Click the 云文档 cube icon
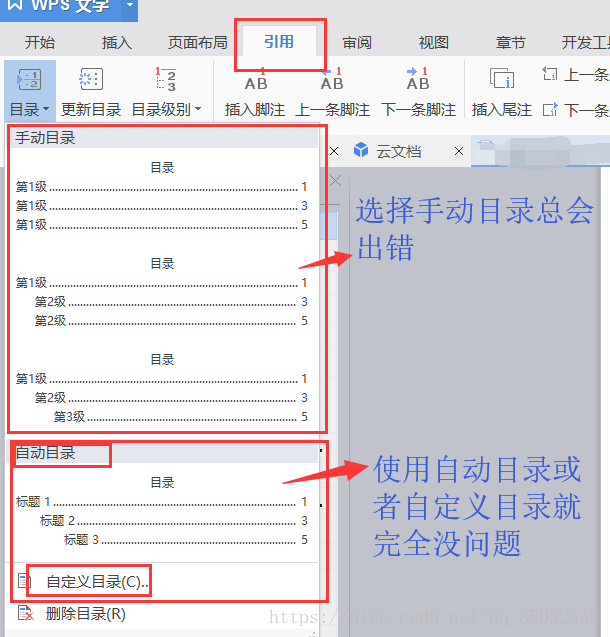 pos(361,150)
